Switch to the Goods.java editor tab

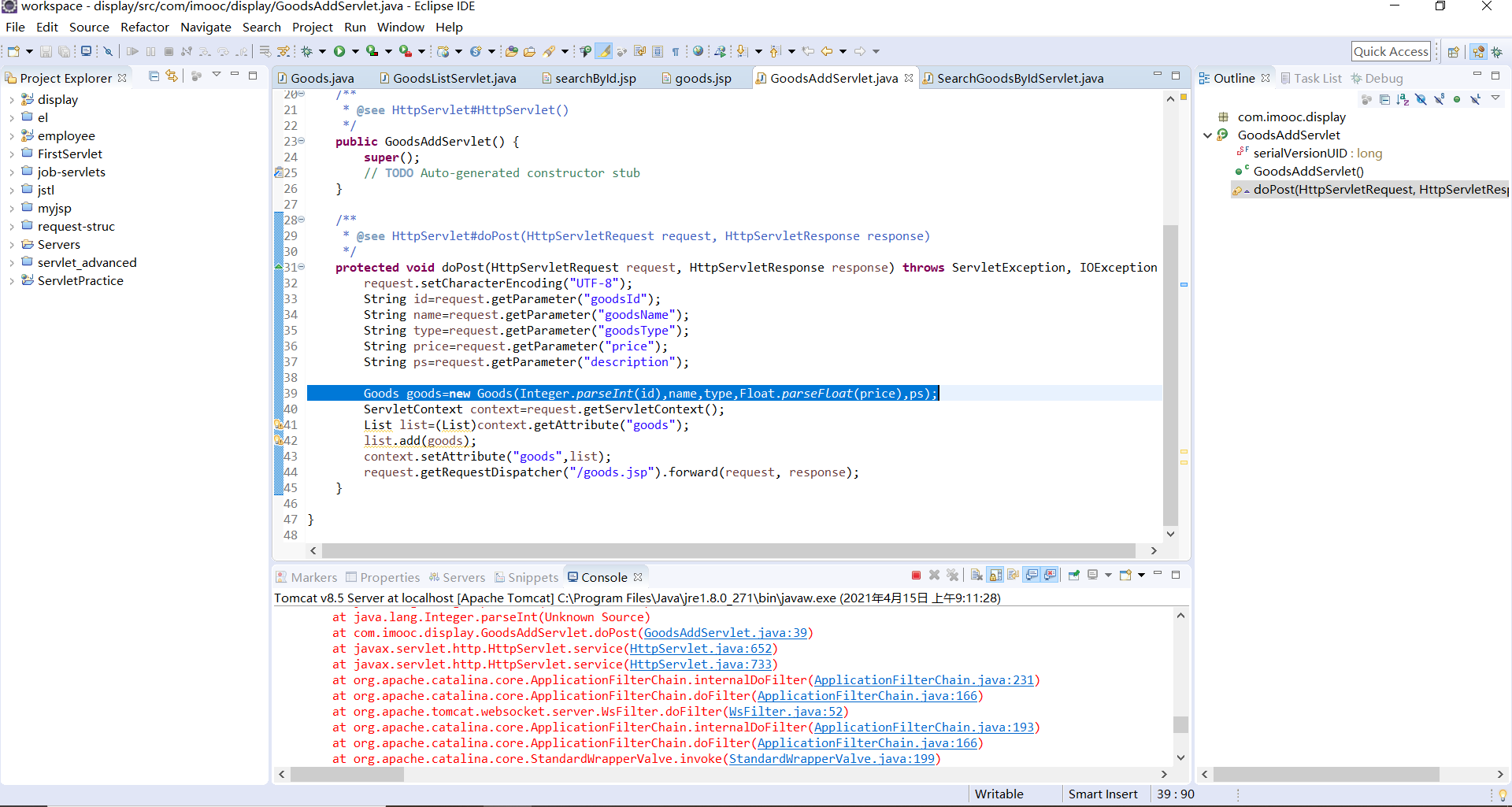(x=316, y=78)
